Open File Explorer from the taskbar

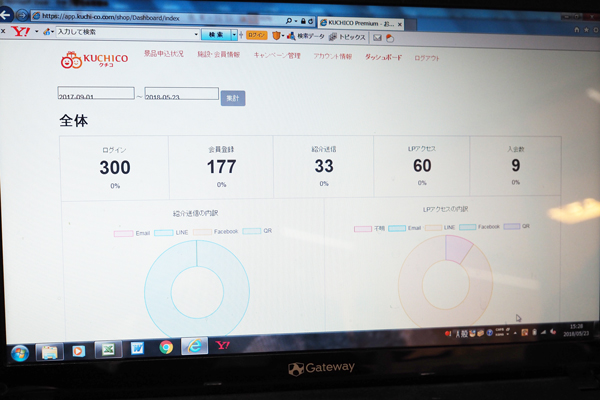click(49, 352)
